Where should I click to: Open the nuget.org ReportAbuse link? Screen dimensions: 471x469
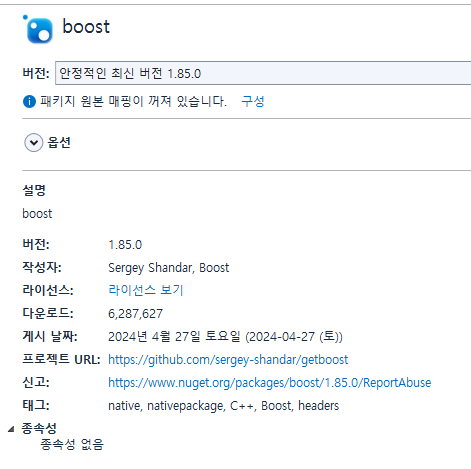coord(269,383)
